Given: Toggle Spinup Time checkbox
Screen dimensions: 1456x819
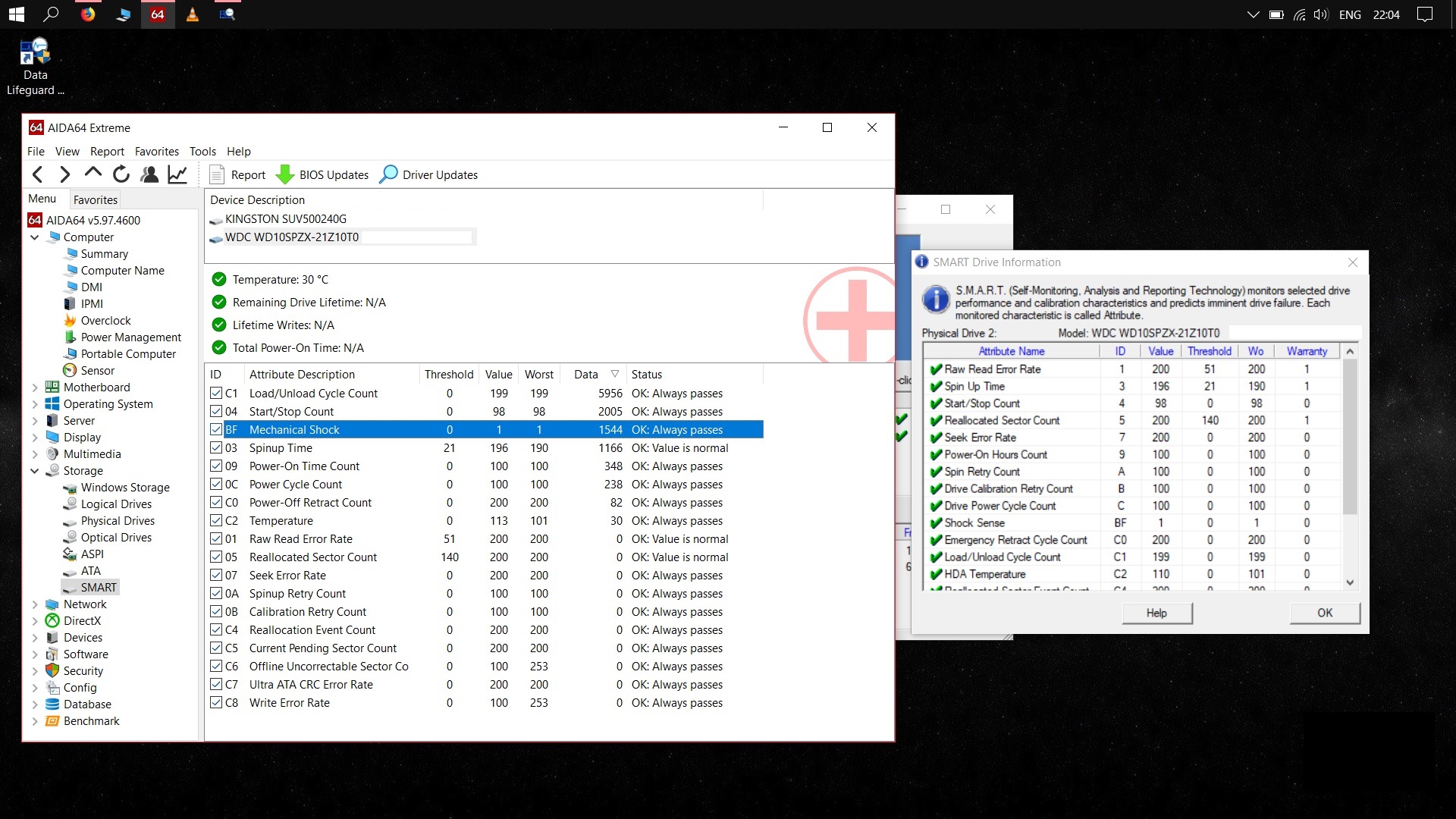Looking at the screenshot, I should coord(216,447).
